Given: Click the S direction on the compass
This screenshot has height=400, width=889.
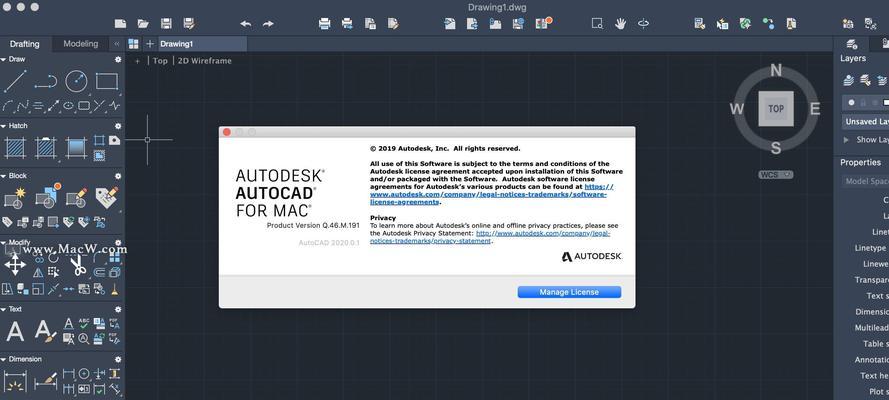Looking at the screenshot, I should pyautogui.click(x=776, y=148).
